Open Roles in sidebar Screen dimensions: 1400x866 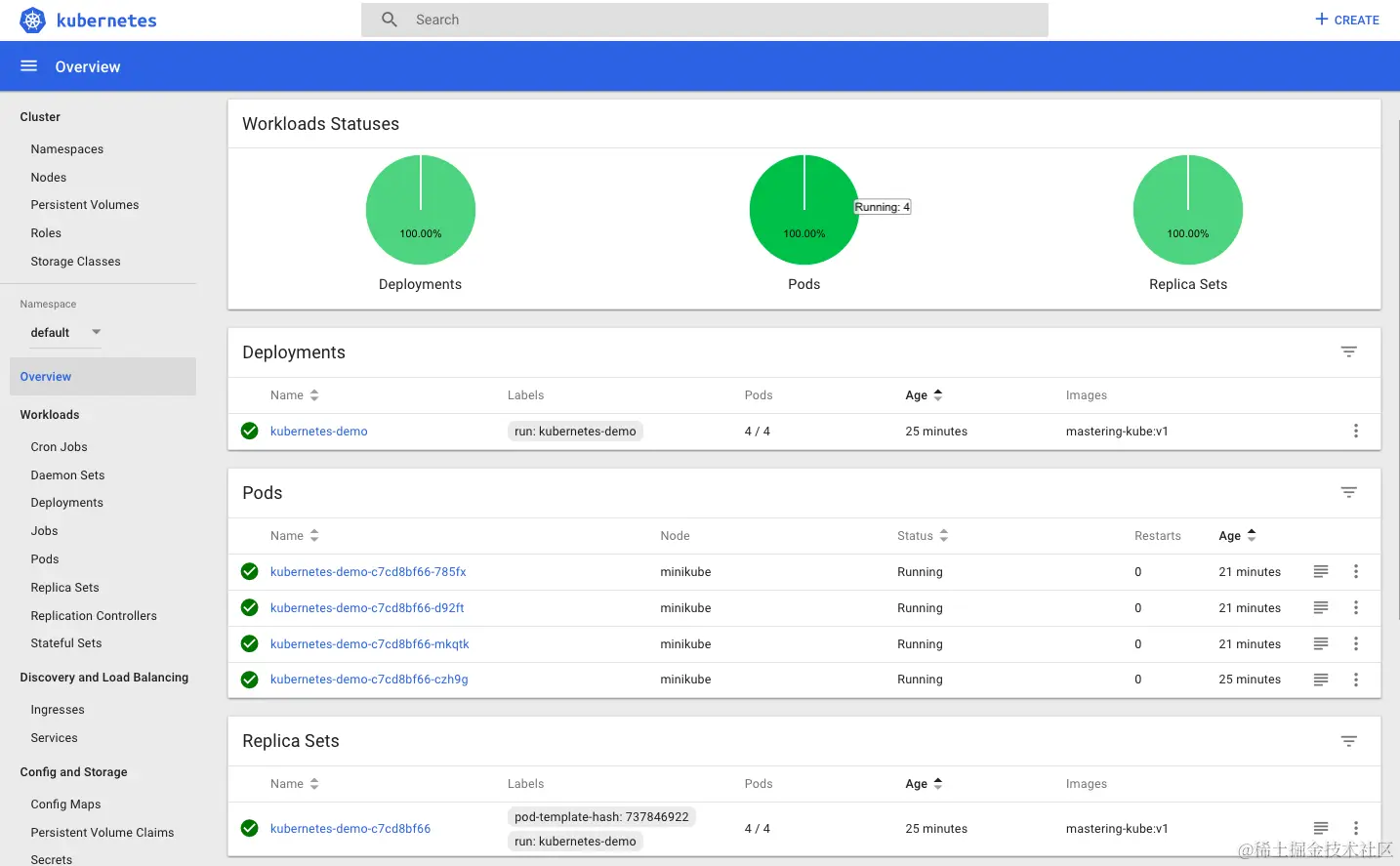46,233
